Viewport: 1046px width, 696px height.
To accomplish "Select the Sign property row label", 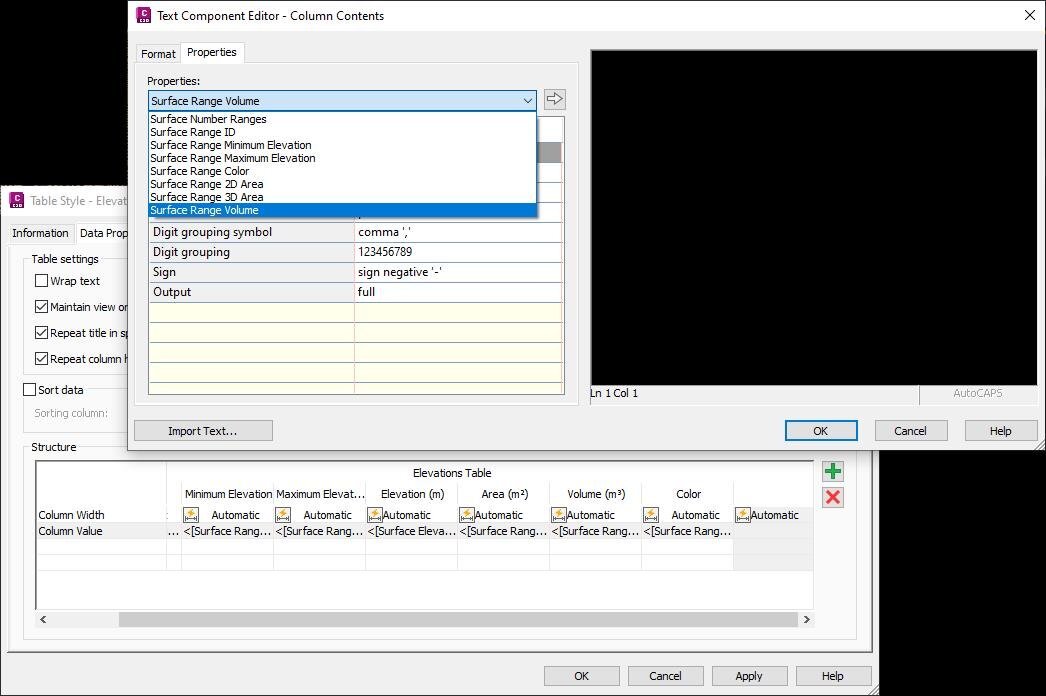I will point(251,272).
